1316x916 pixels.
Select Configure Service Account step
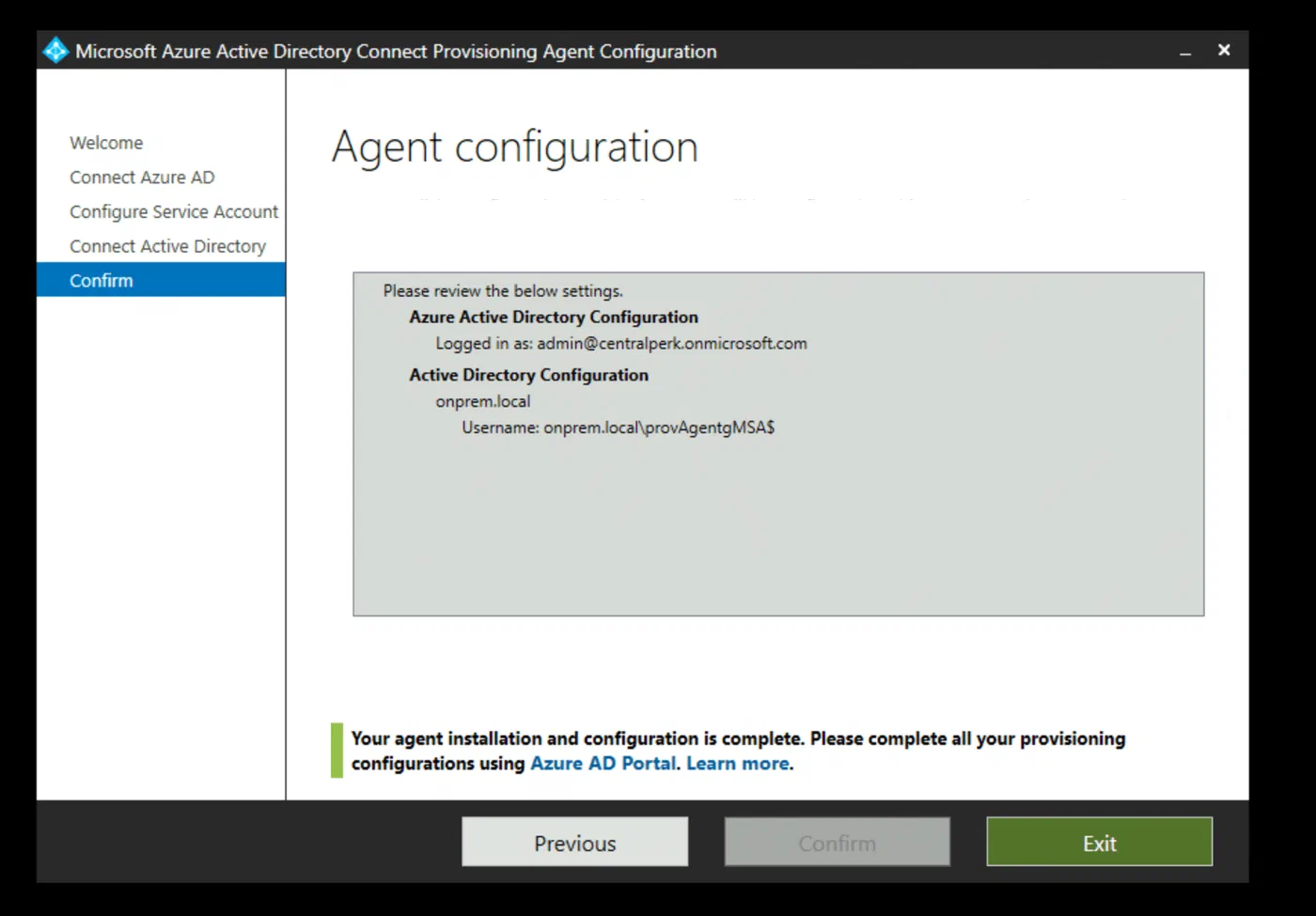click(174, 212)
